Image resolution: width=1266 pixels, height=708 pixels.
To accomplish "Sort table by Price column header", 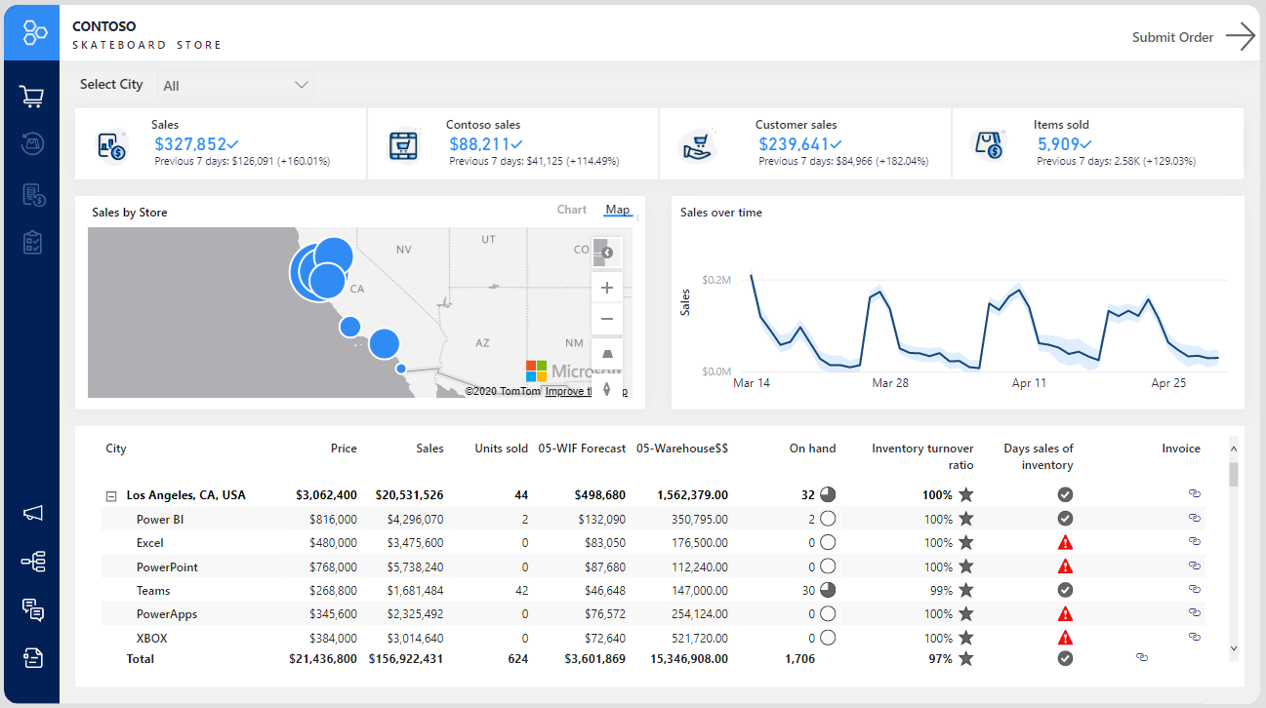I will (344, 448).
